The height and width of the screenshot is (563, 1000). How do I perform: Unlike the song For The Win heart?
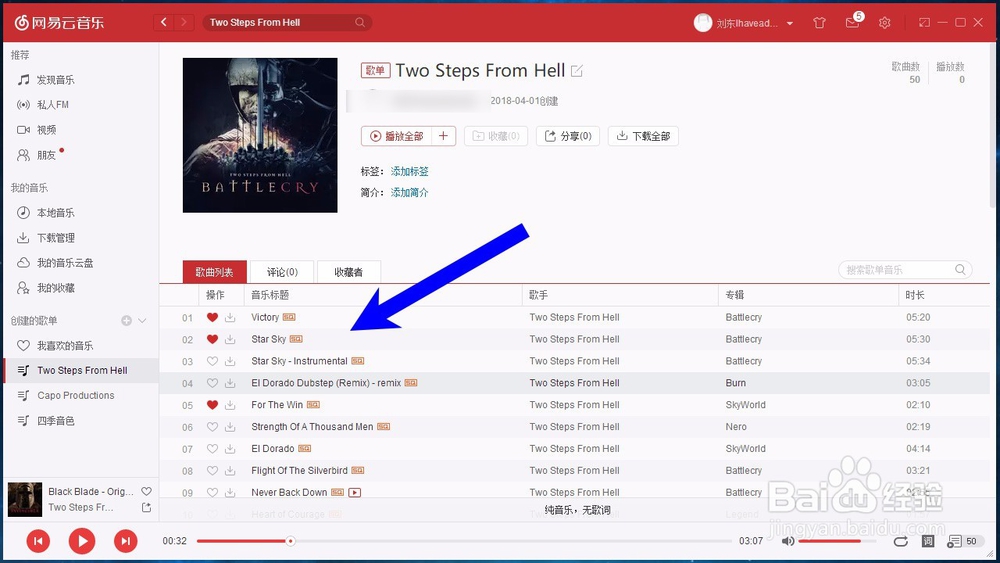[x=212, y=405]
